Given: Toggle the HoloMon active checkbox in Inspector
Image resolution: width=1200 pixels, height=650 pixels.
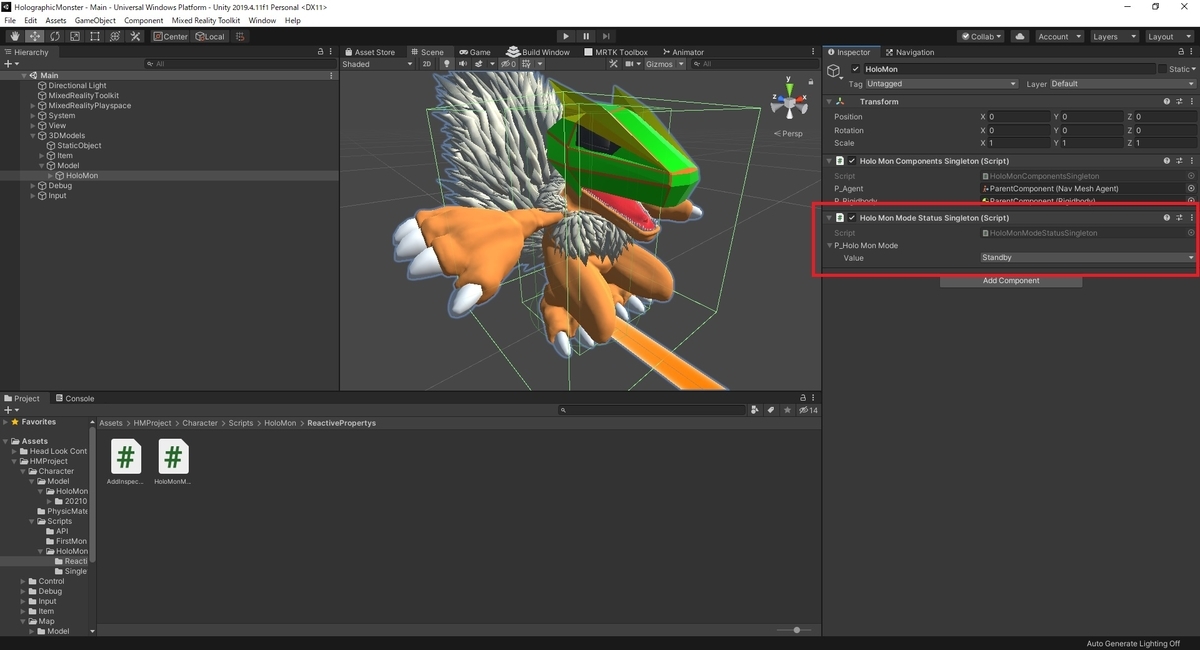Looking at the screenshot, I should (x=857, y=68).
